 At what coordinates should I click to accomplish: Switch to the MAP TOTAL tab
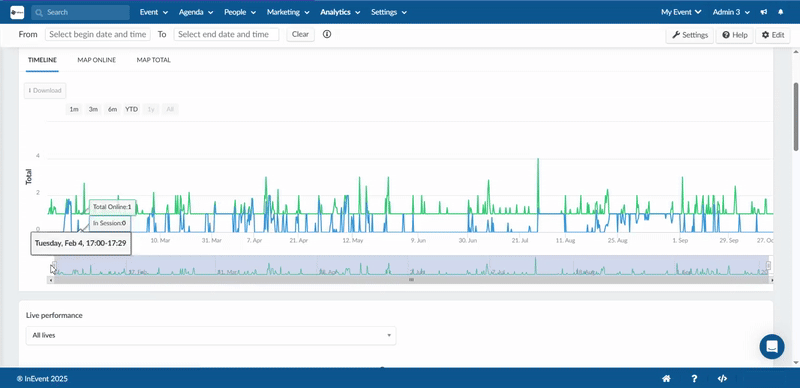154,60
